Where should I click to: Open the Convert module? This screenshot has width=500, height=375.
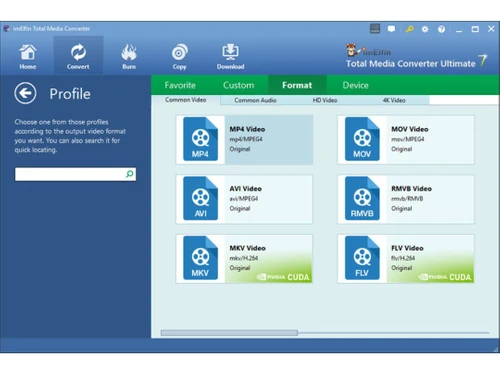(x=78, y=56)
